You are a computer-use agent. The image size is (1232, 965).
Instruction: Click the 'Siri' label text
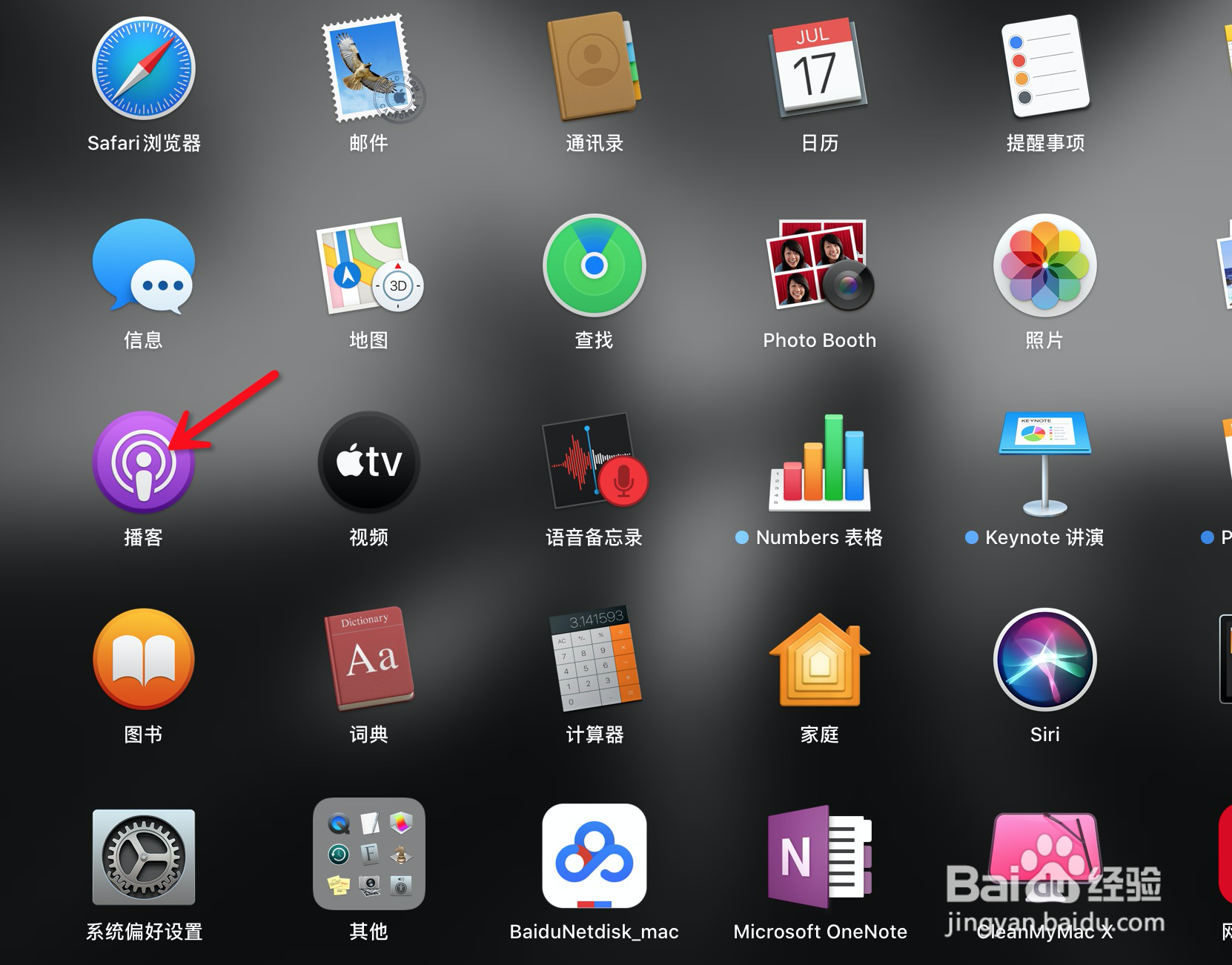pos(1045,734)
